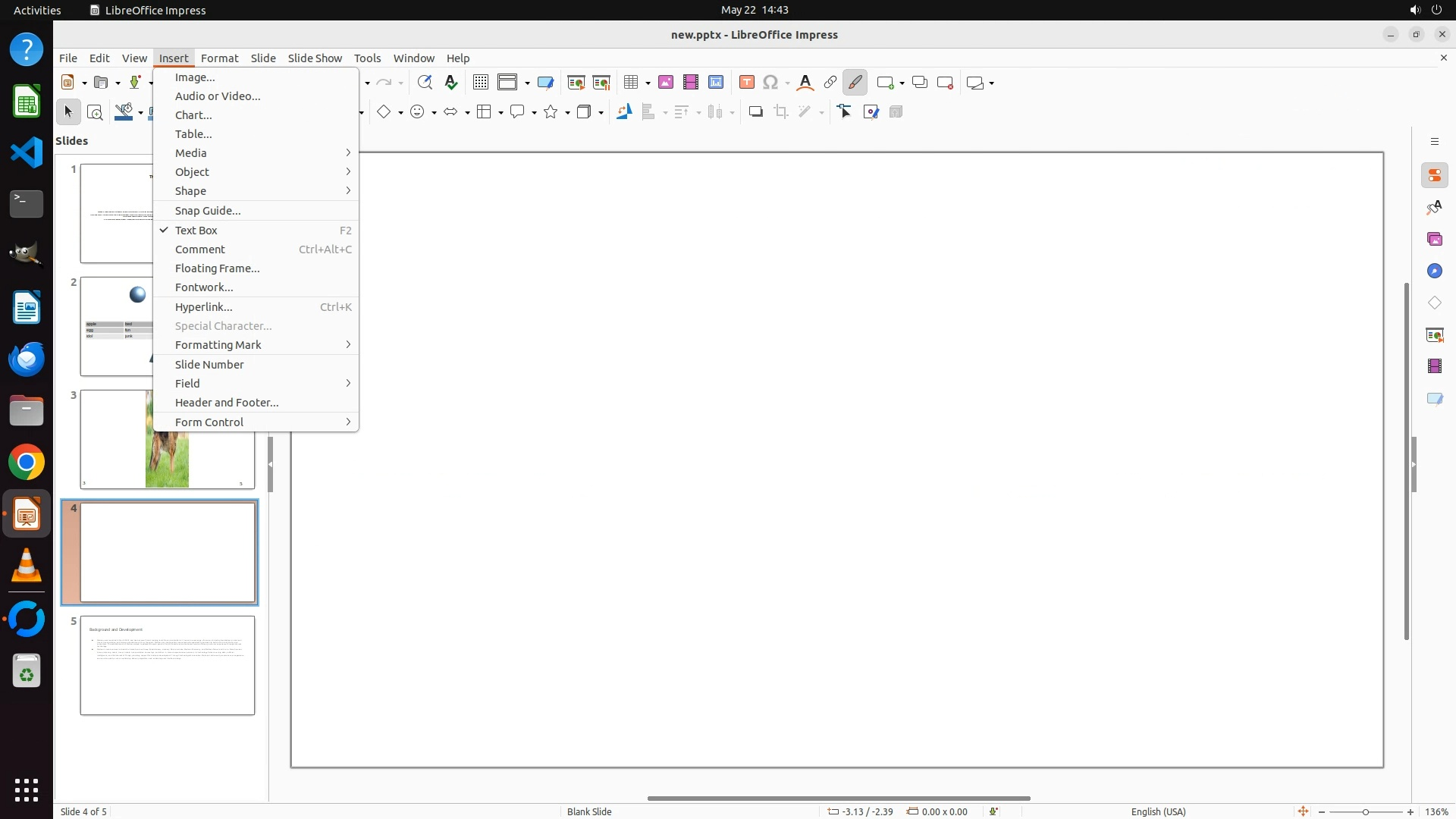Click the zoom slider in status bar
1456x819 pixels.
(x=1365, y=811)
